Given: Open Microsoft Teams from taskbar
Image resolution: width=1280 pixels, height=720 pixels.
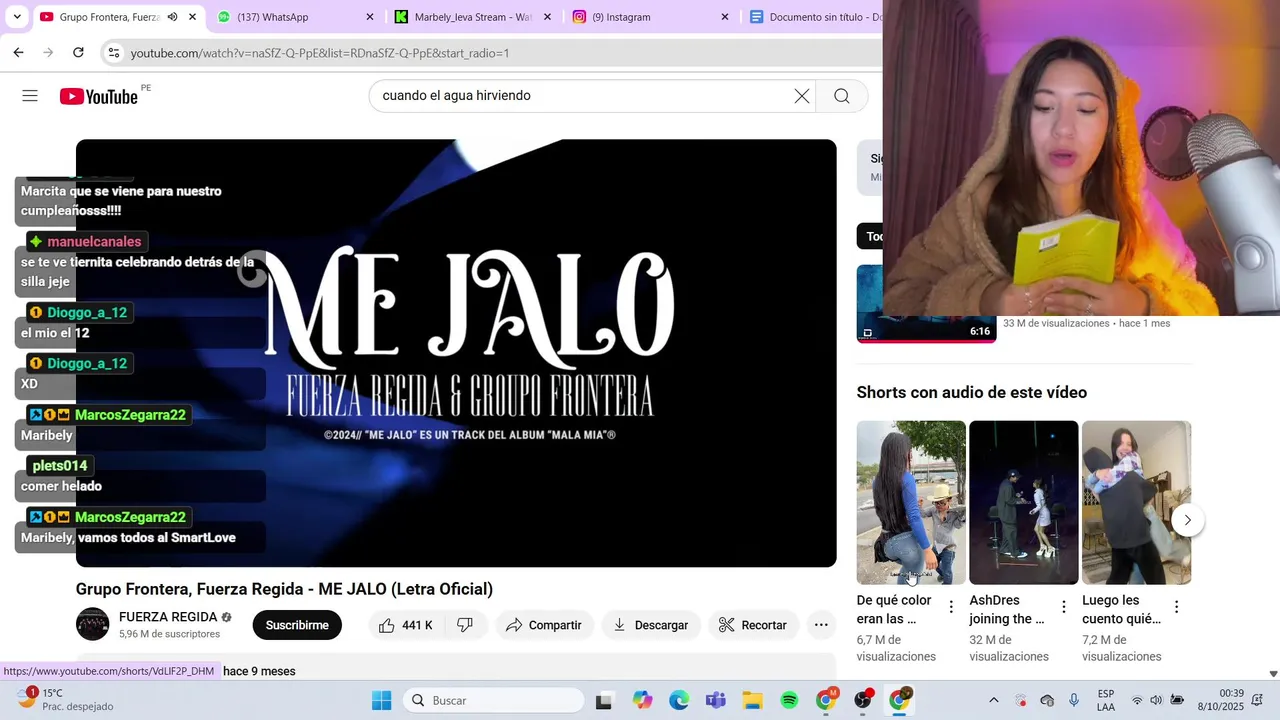Looking at the screenshot, I should coord(715,700).
